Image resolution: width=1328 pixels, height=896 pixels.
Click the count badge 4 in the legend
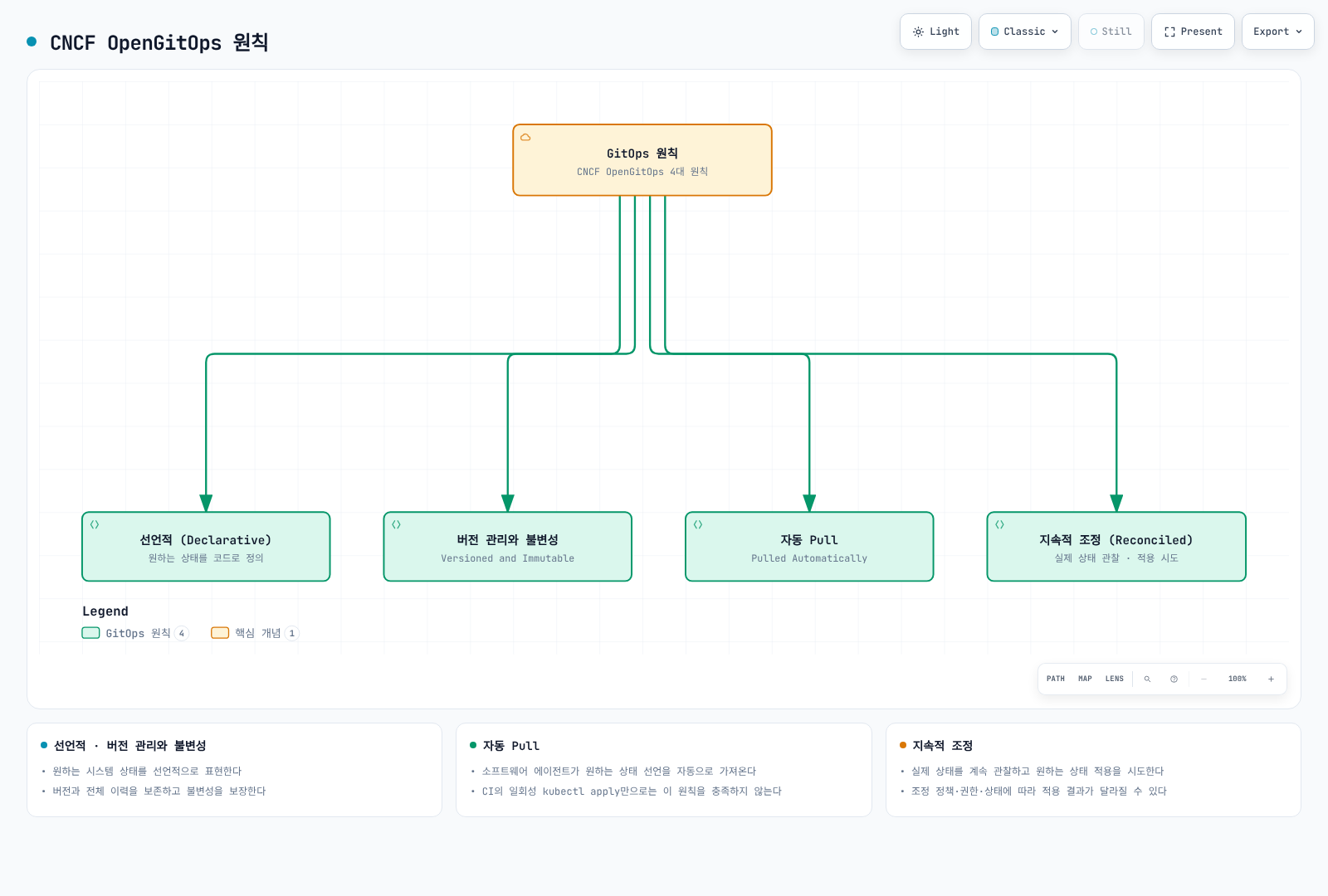[x=182, y=633]
